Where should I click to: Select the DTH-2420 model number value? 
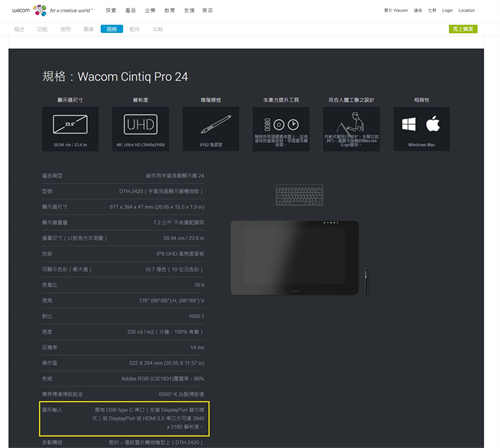click(x=161, y=191)
